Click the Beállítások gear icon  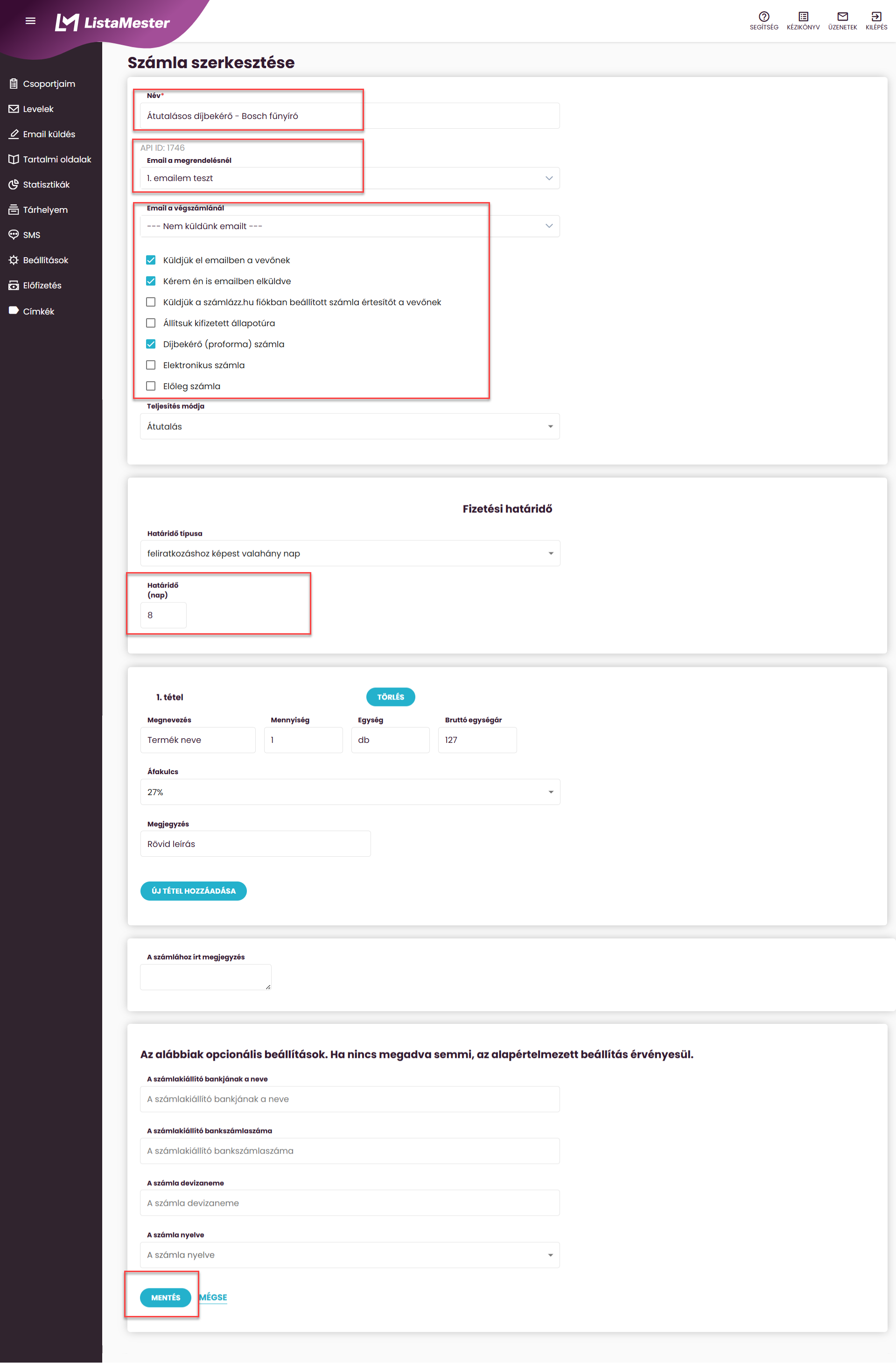pyautogui.click(x=14, y=260)
